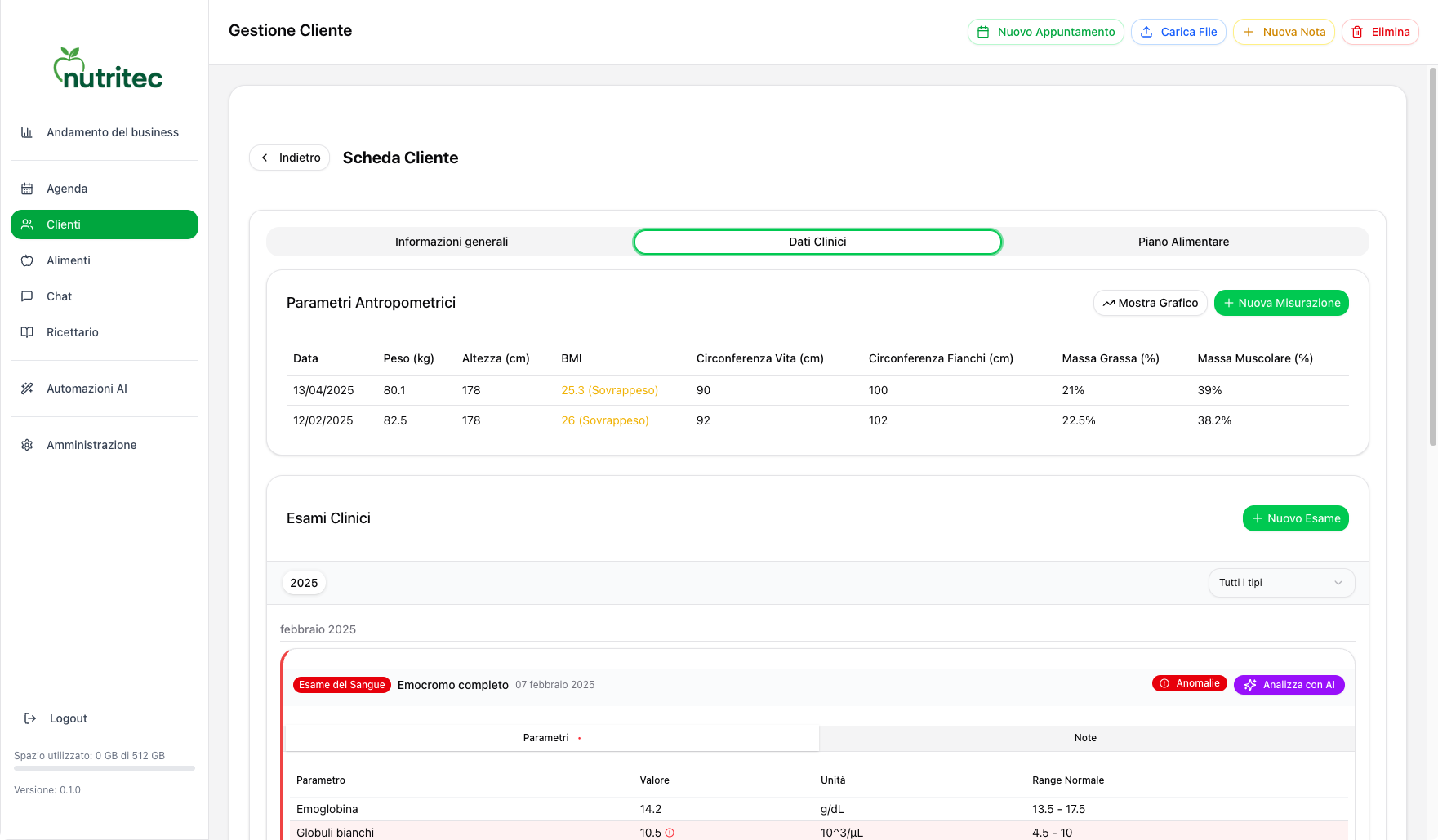Open the Tutti i tipi dropdown

click(x=1281, y=583)
